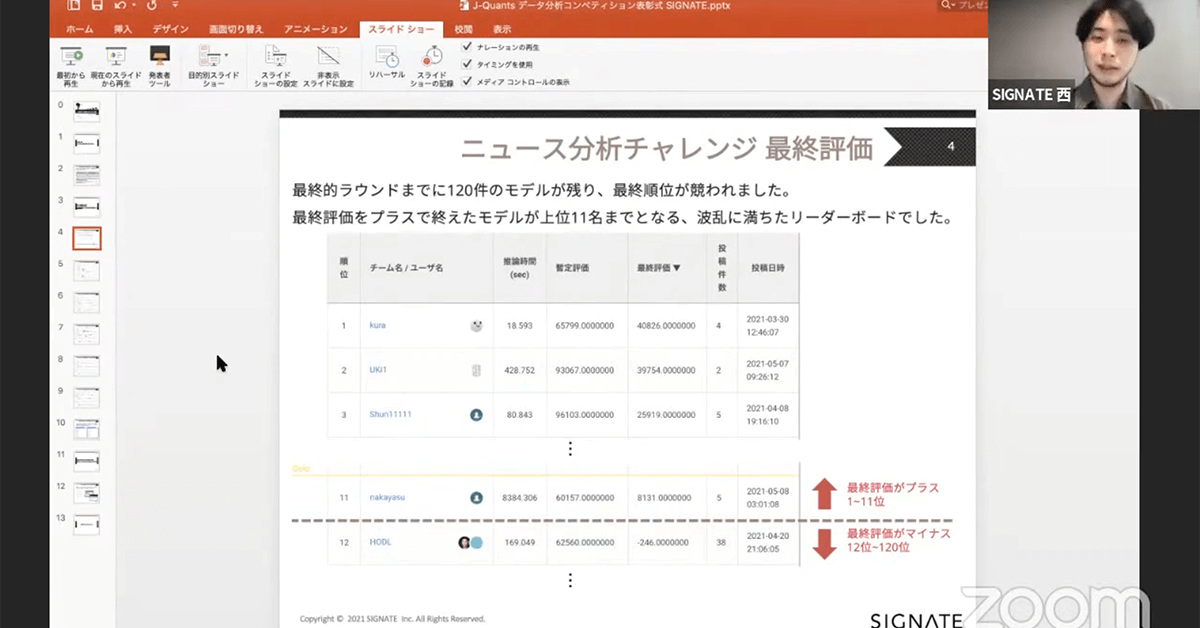Screen dimensions: 1200x628
Task: Switch to ホーム ribbon tab
Action: pyautogui.click(x=80, y=29)
